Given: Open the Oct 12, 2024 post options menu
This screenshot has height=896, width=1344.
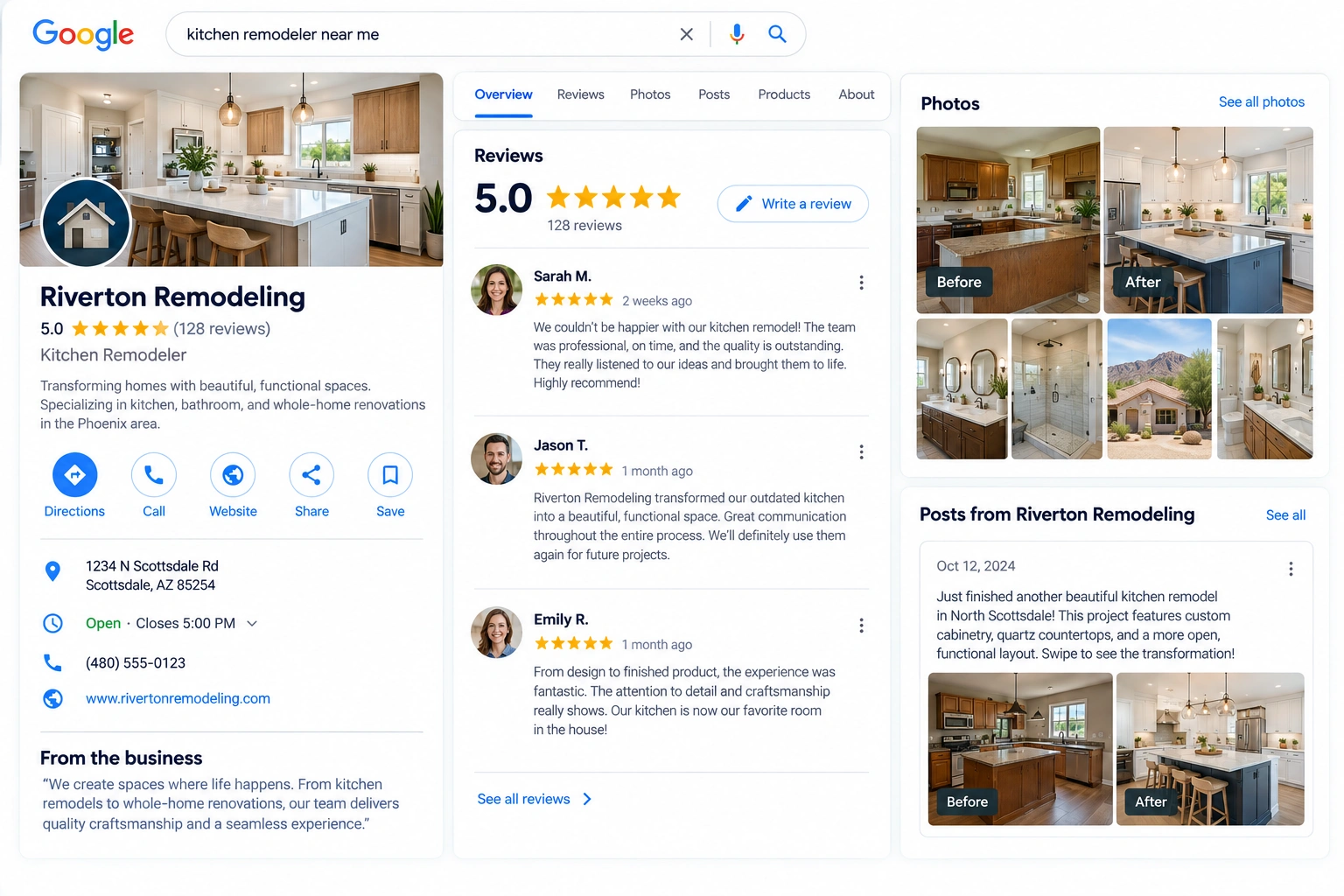Looking at the screenshot, I should [1291, 569].
